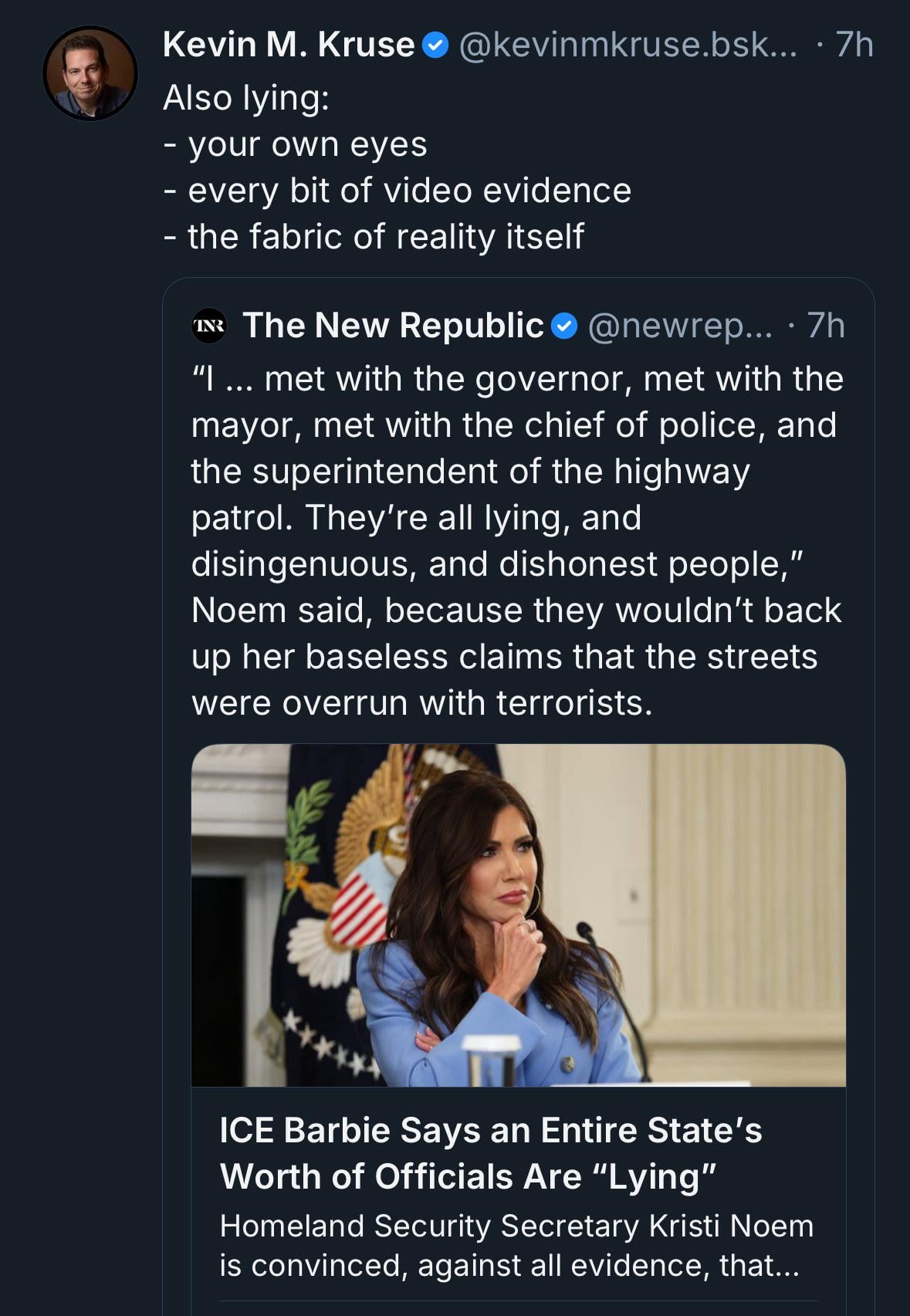The image size is (910, 1316).
Task: Tap the "Also lying:" post text
Action: coord(246,98)
